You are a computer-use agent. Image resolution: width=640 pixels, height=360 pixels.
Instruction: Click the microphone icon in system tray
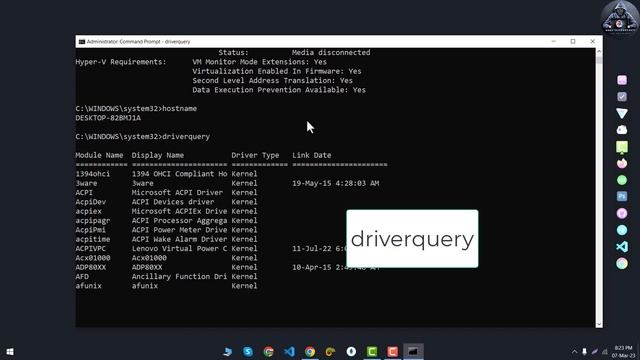584,351
